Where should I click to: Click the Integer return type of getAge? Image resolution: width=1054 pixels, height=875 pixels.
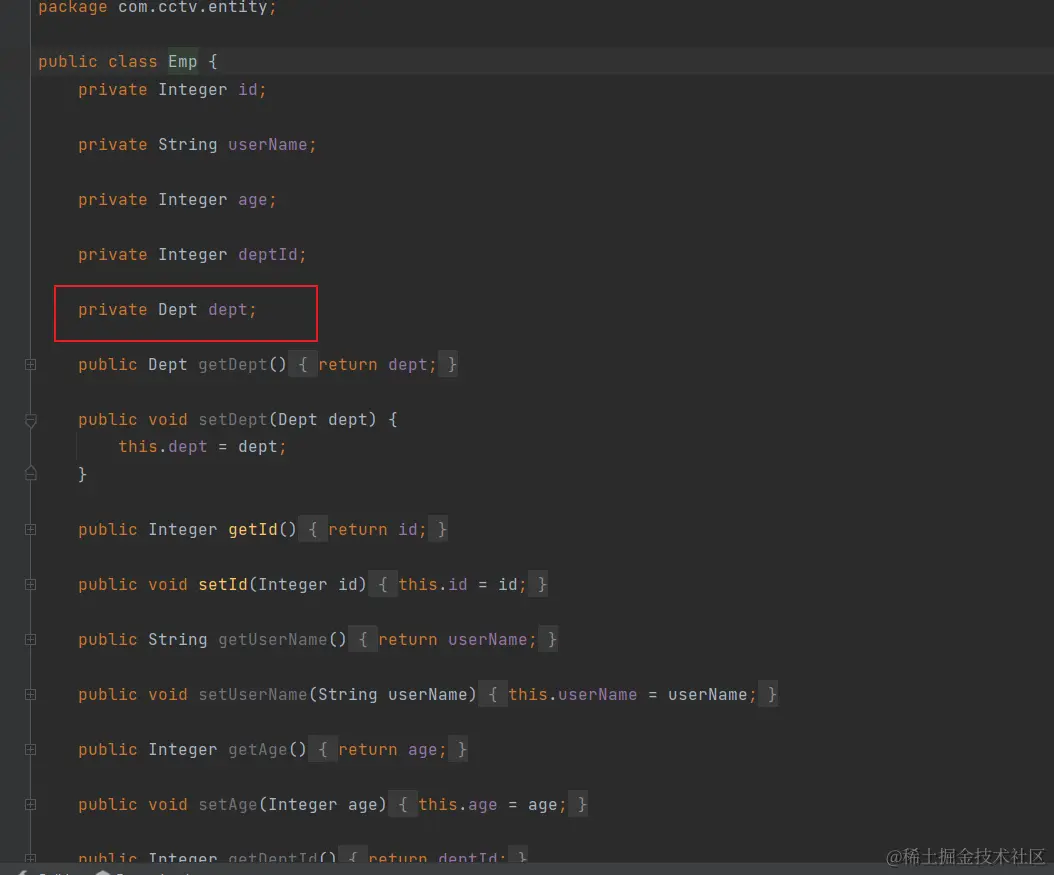click(x=183, y=750)
